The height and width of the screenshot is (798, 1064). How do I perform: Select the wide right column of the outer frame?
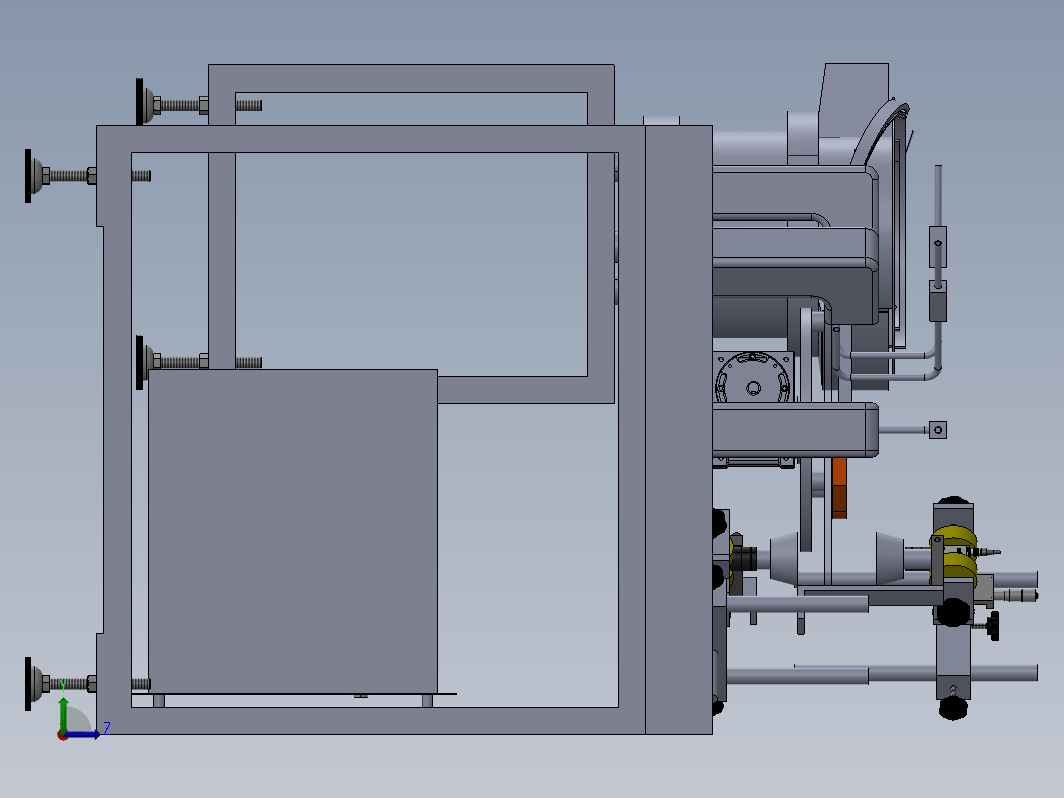pyautogui.click(x=679, y=430)
